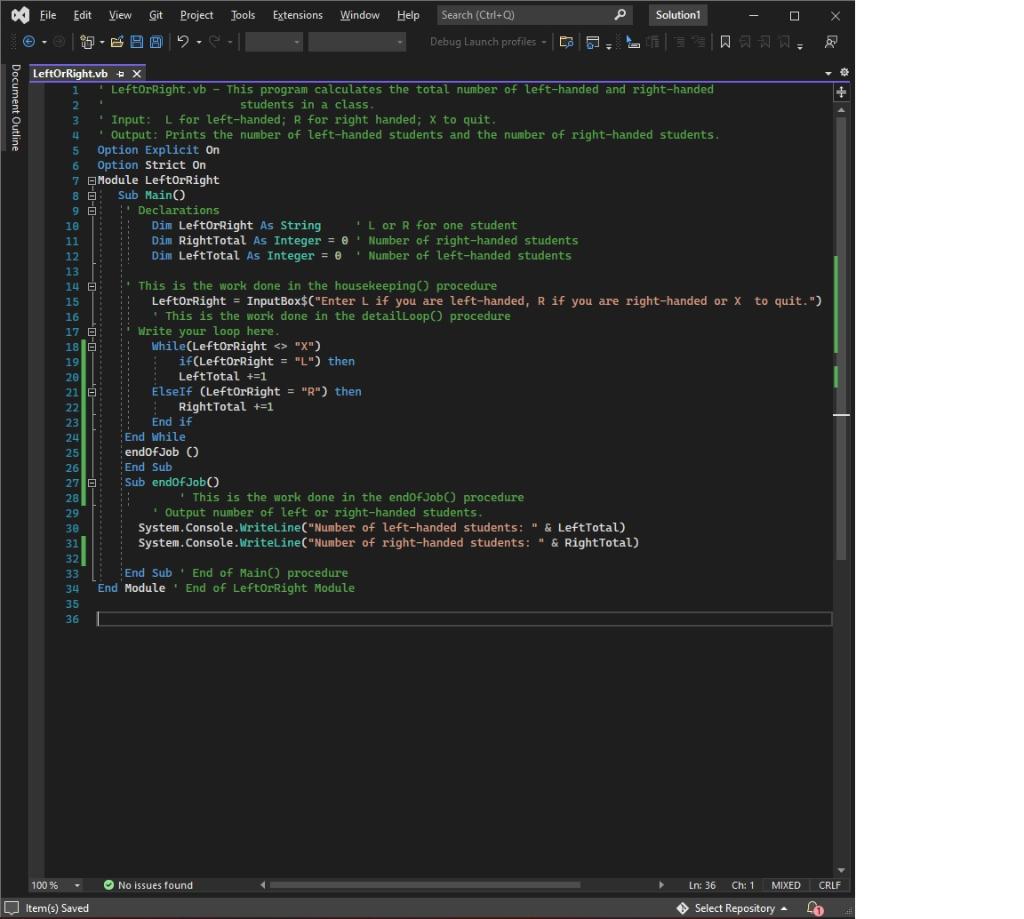This screenshot has height=919, width=1024.
Task: Collapse the While loop on line 18
Action: pyautogui.click(x=90, y=346)
